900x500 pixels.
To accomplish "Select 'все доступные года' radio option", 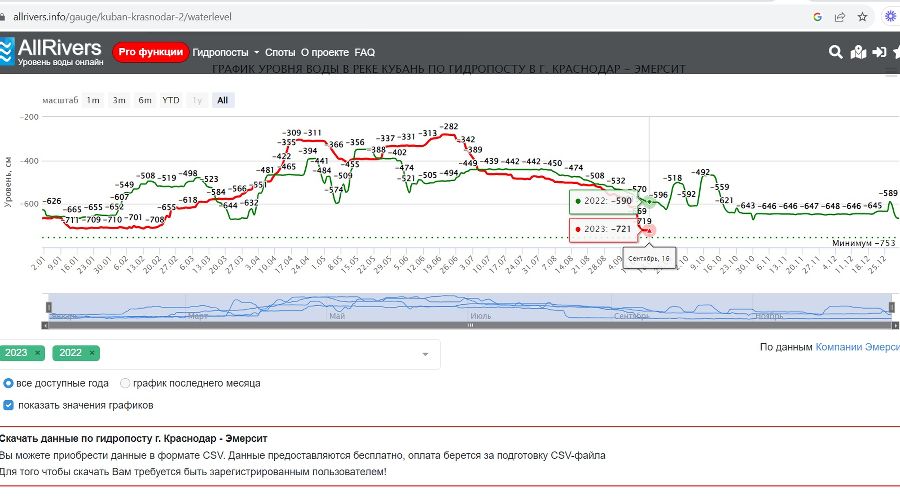I will pyautogui.click(x=9, y=383).
